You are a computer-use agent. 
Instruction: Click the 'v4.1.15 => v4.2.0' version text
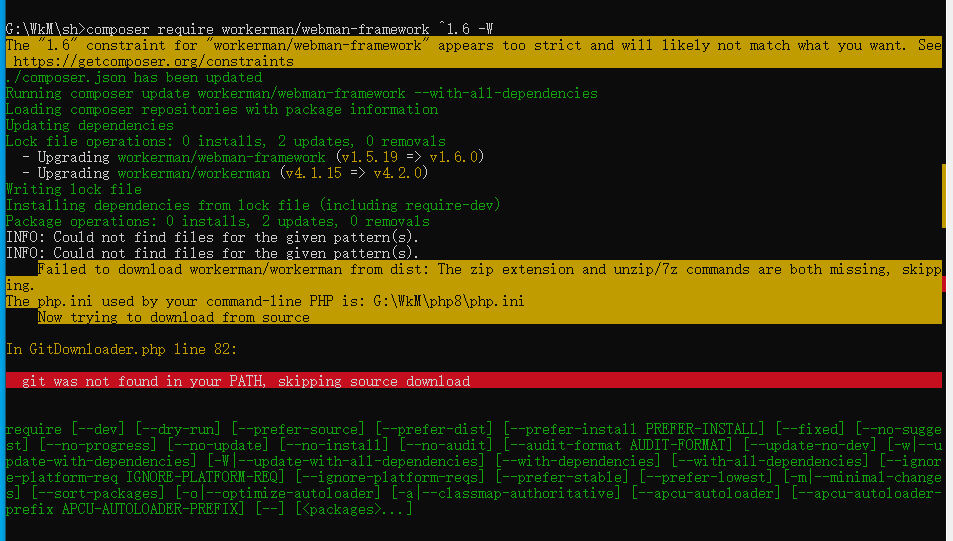coord(354,173)
